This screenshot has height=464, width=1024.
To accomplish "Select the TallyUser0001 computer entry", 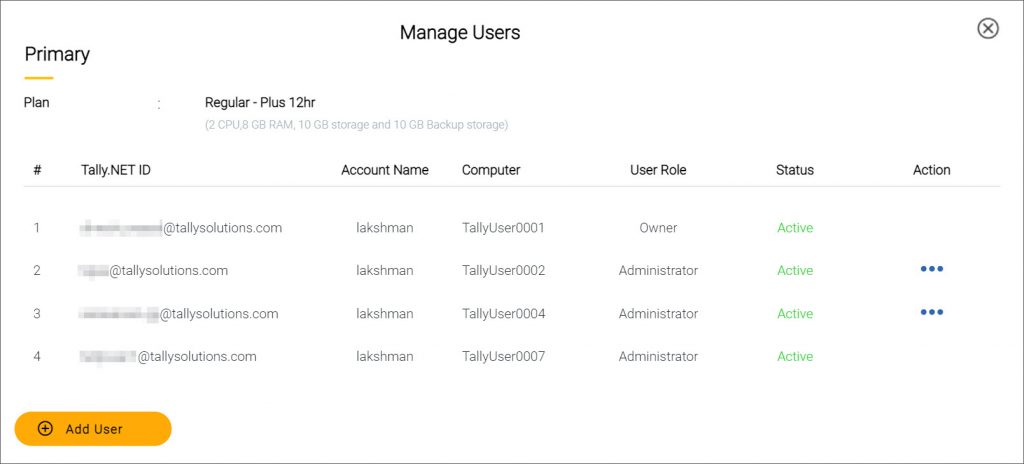I will click(x=503, y=228).
